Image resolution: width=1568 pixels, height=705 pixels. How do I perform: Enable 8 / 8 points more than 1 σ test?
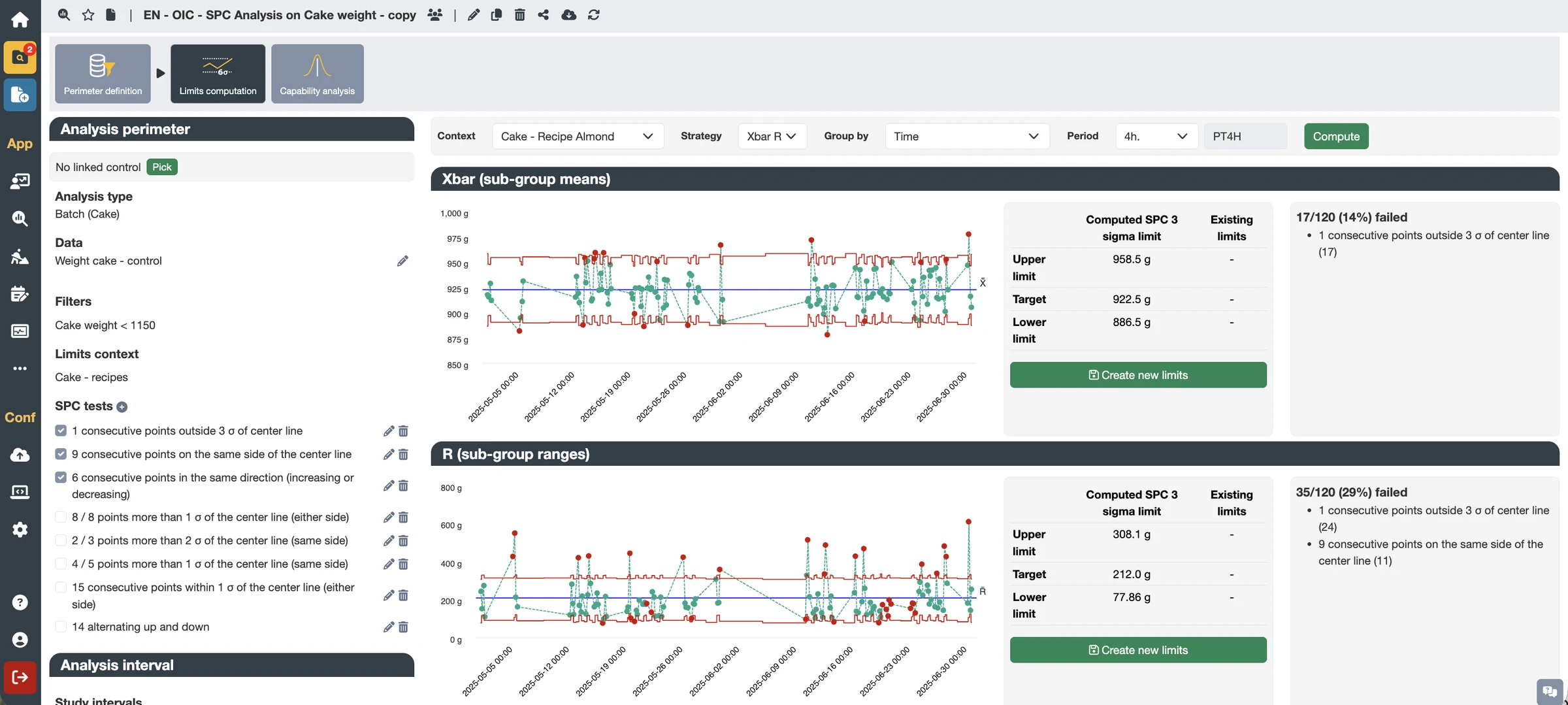pyautogui.click(x=61, y=517)
